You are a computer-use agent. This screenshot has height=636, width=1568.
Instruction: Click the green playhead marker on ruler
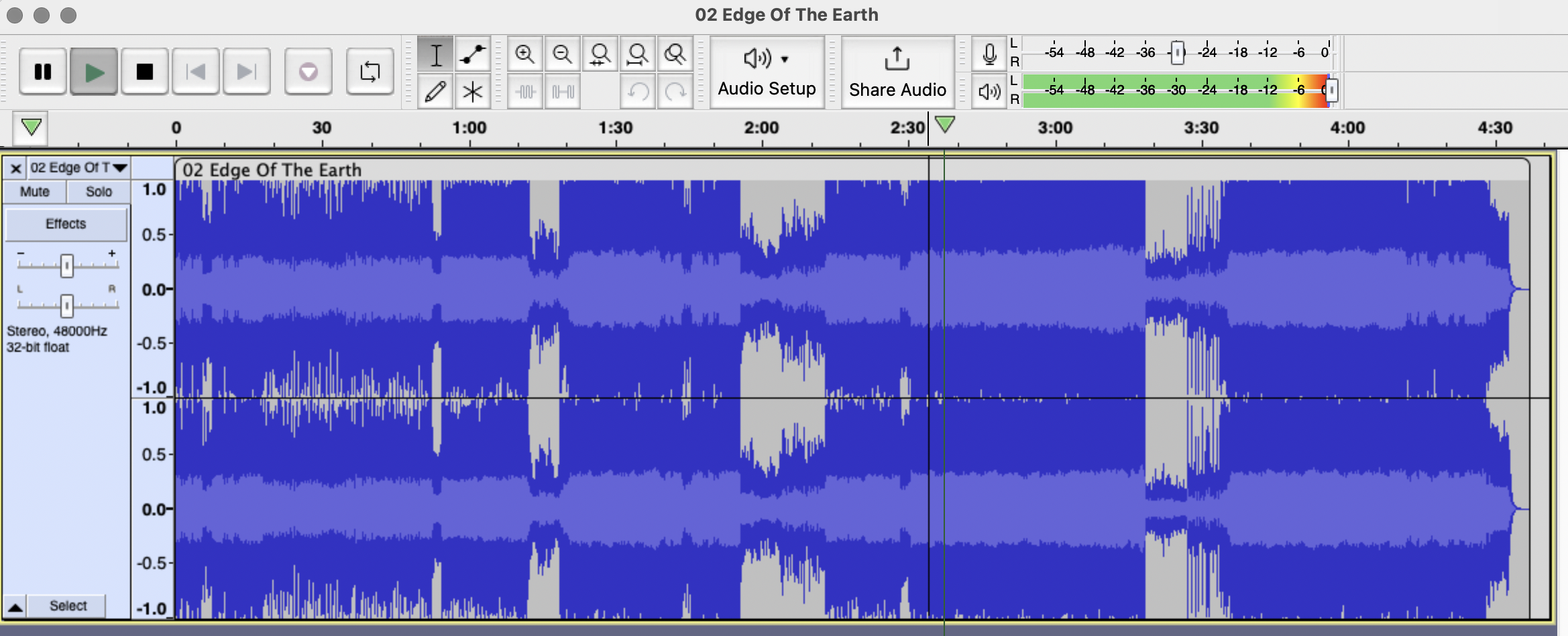[x=945, y=124]
